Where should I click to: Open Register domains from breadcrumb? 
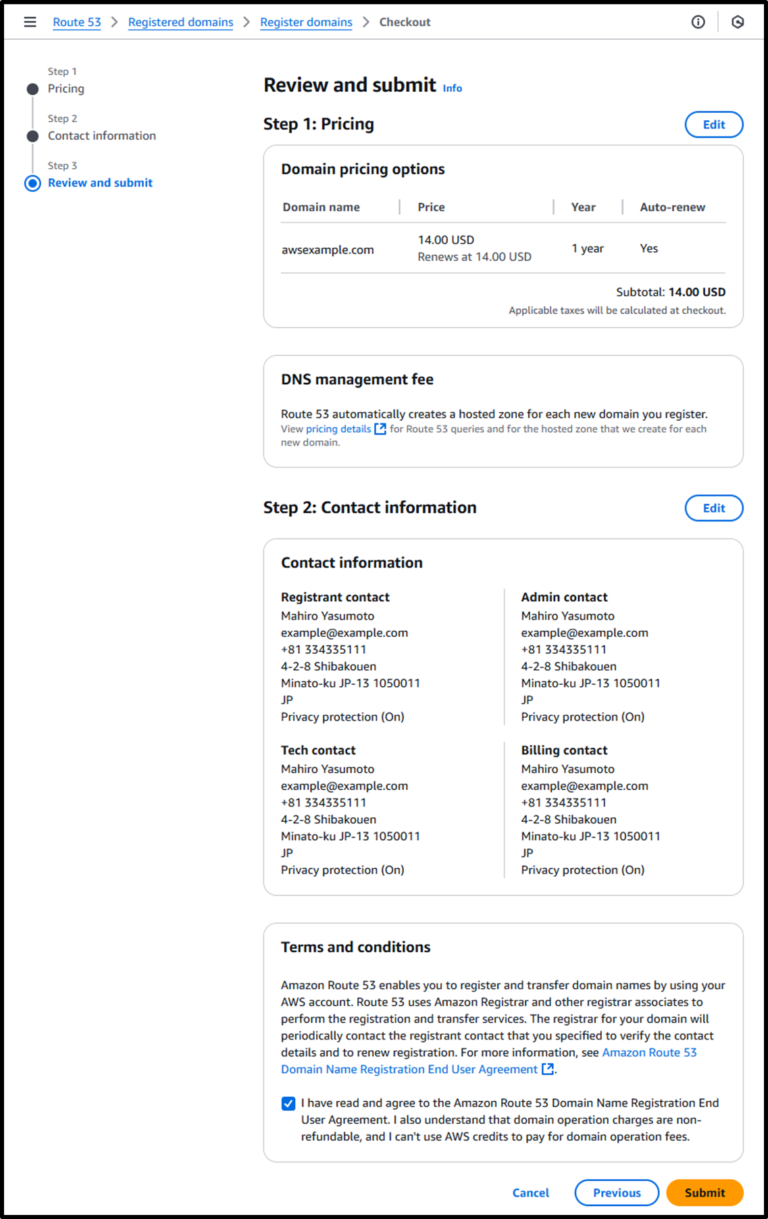point(306,22)
